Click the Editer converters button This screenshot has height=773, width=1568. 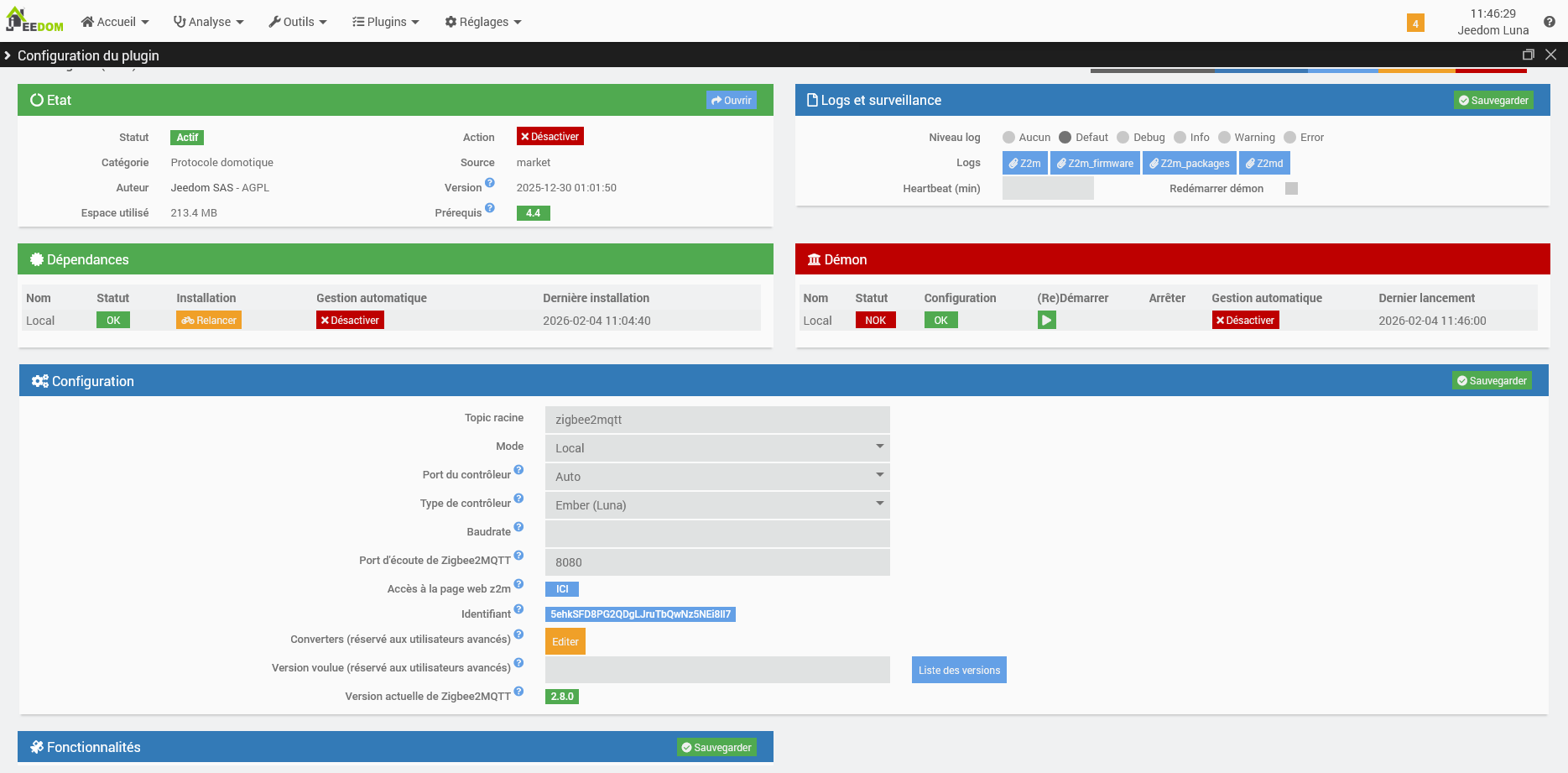coord(565,641)
